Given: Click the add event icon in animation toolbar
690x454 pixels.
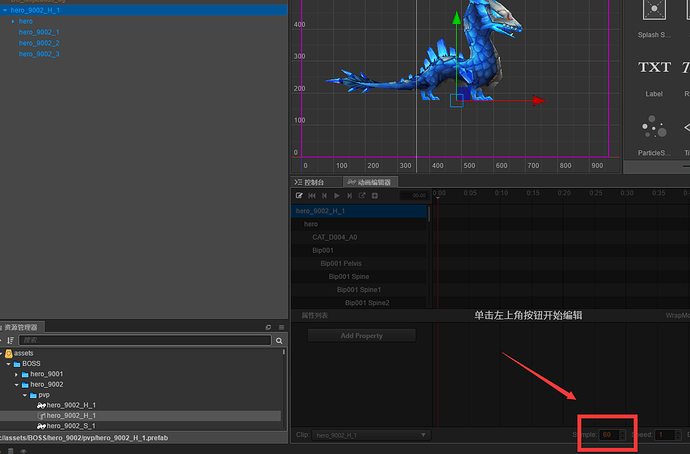Looking at the screenshot, I should 374,195.
